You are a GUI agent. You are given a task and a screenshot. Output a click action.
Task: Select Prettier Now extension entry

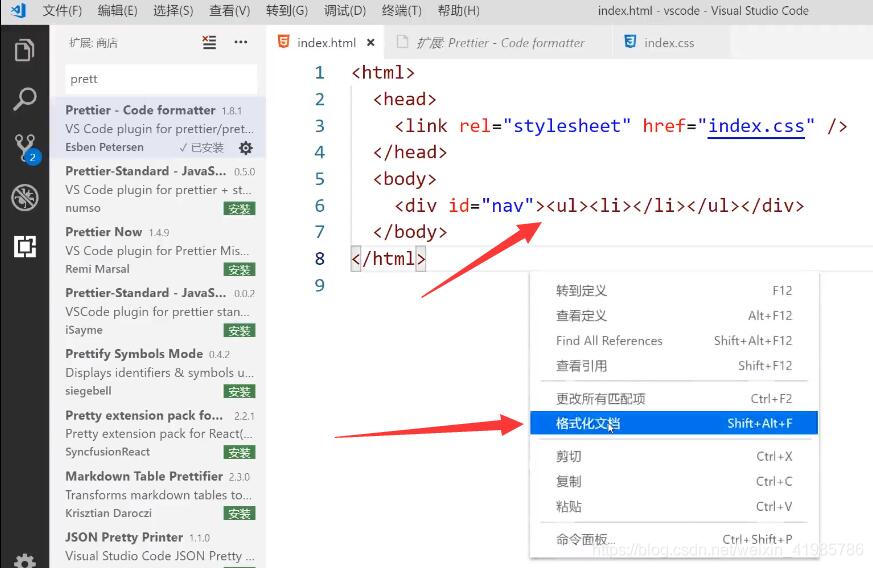pos(158,250)
